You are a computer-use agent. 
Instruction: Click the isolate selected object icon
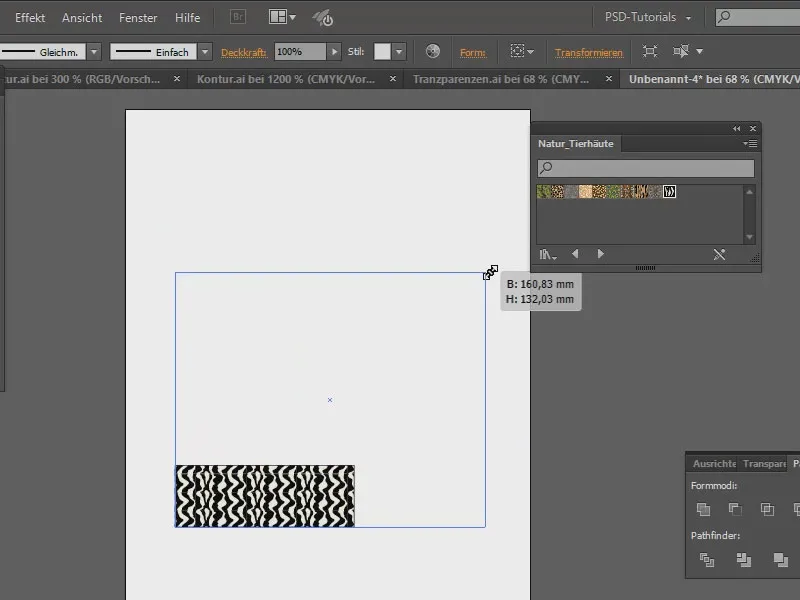click(649, 51)
